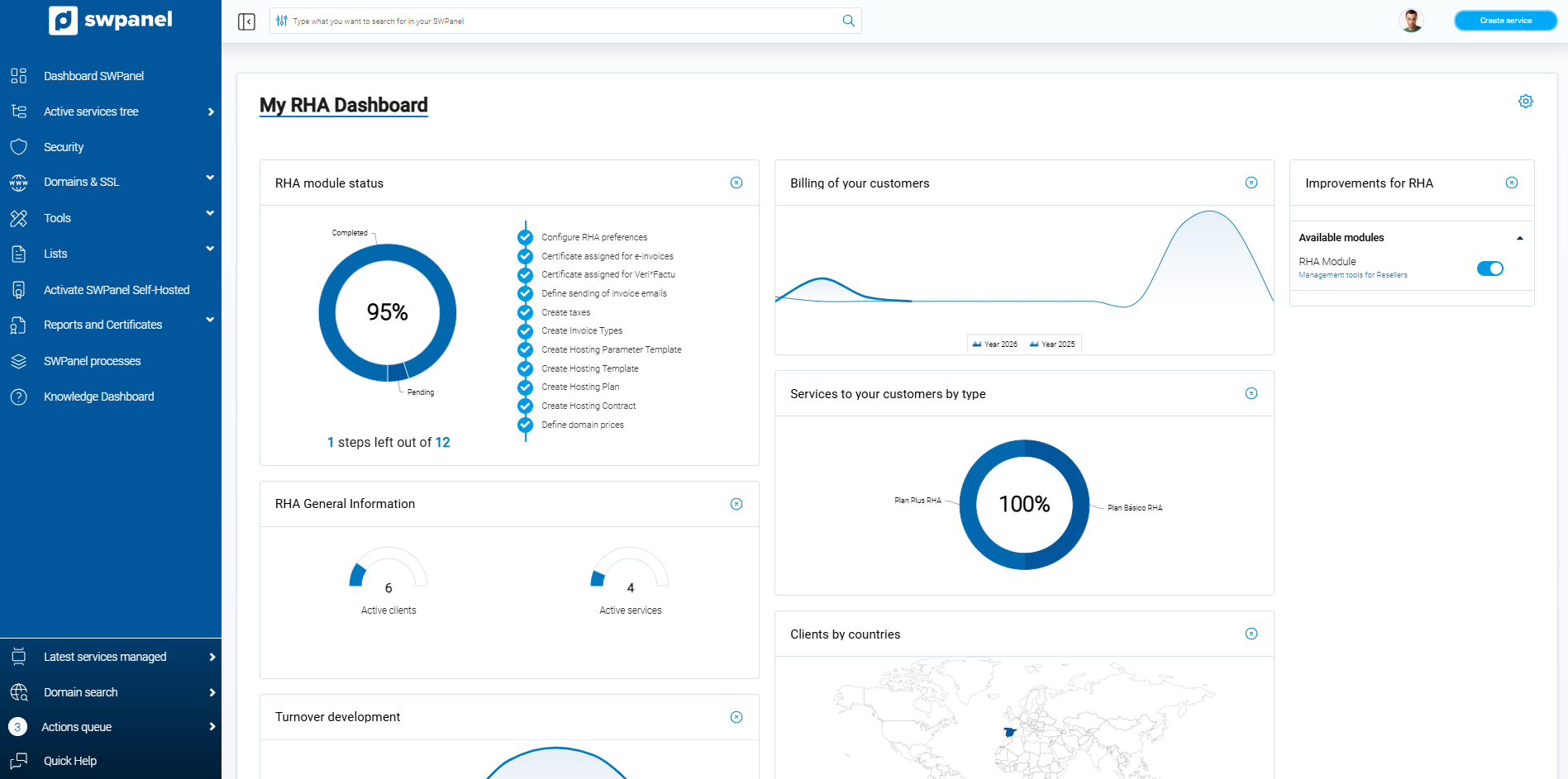Close the RHA module status widget
The height and width of the screenshot is (779, 1568).
(x=736, y=183)
